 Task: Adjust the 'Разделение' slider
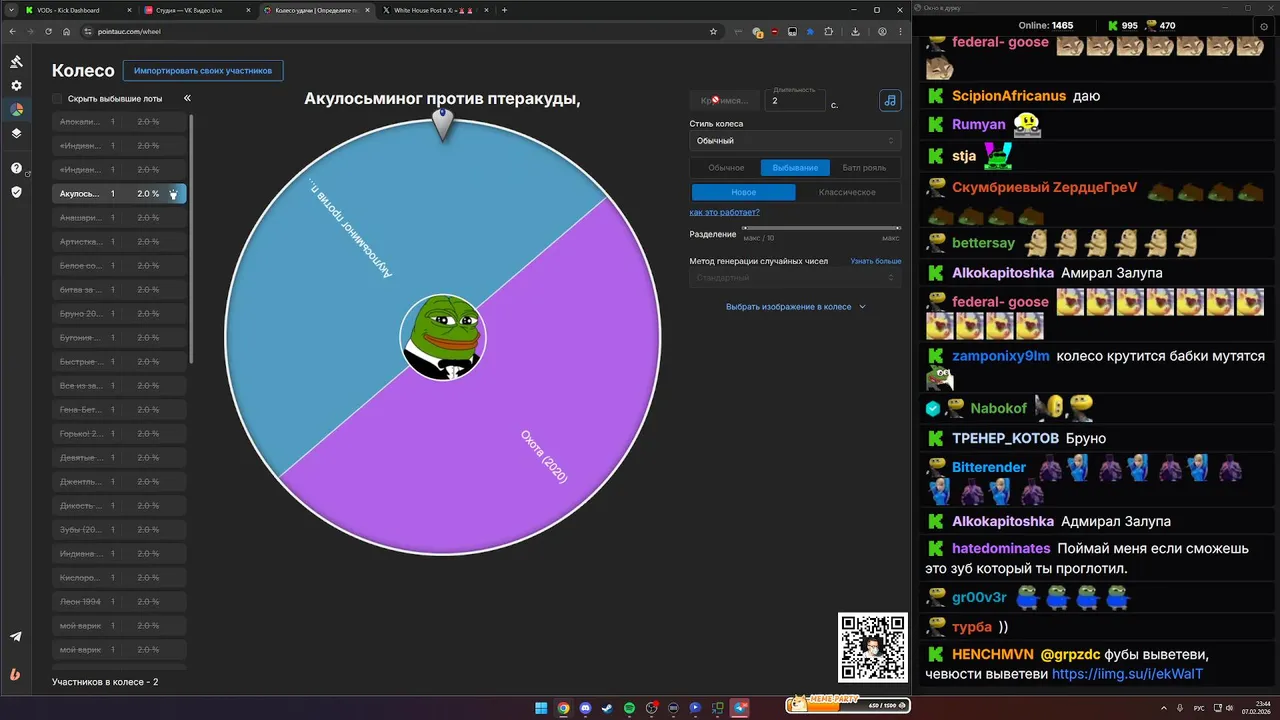[x=821, y=228]
